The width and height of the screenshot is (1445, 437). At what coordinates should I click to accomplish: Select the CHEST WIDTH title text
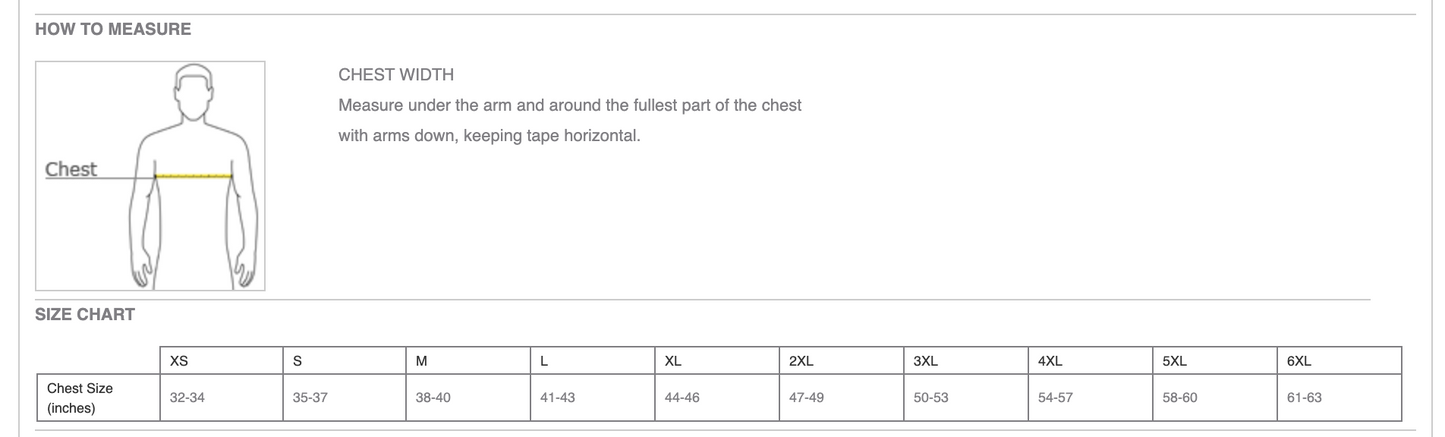pyautogui.click(x=396, y=75)
